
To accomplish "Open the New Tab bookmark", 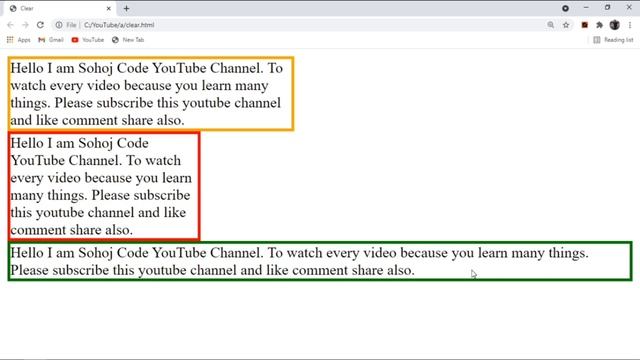I will pos(128,40).
